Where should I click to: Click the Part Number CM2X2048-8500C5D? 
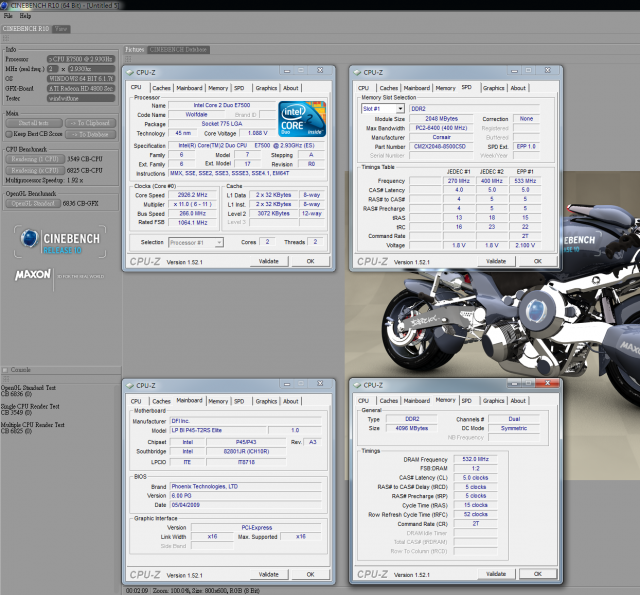[440, 147]
